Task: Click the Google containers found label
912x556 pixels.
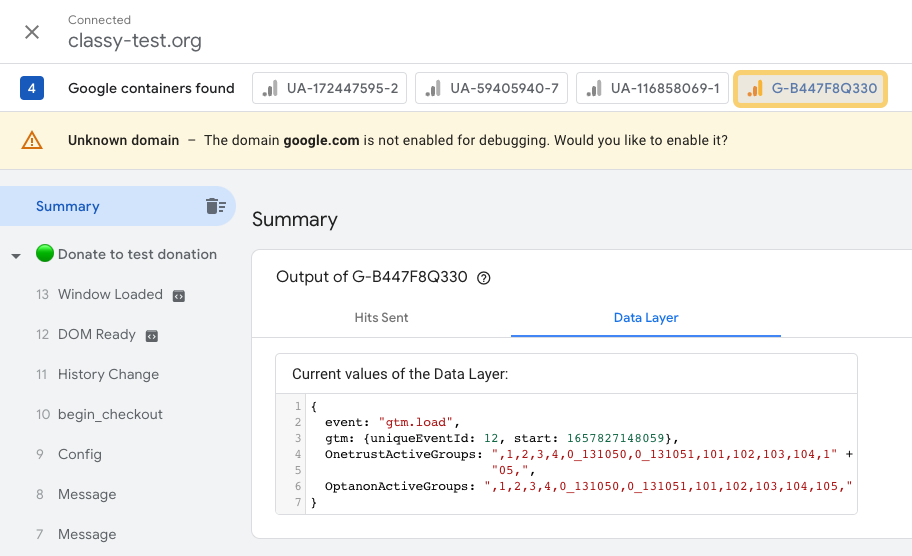Action: tap(151, 88)
